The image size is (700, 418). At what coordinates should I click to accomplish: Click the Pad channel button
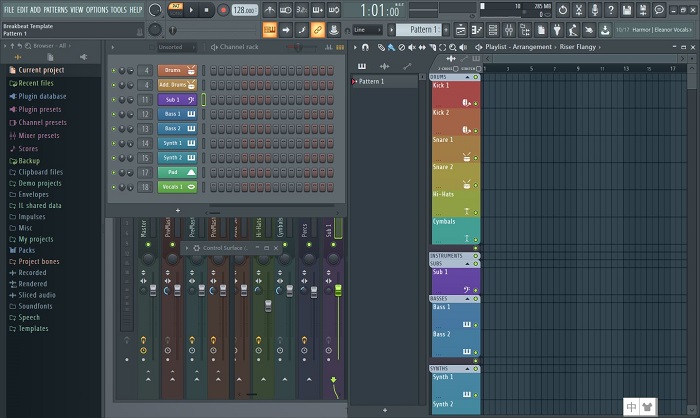[177, 172]
